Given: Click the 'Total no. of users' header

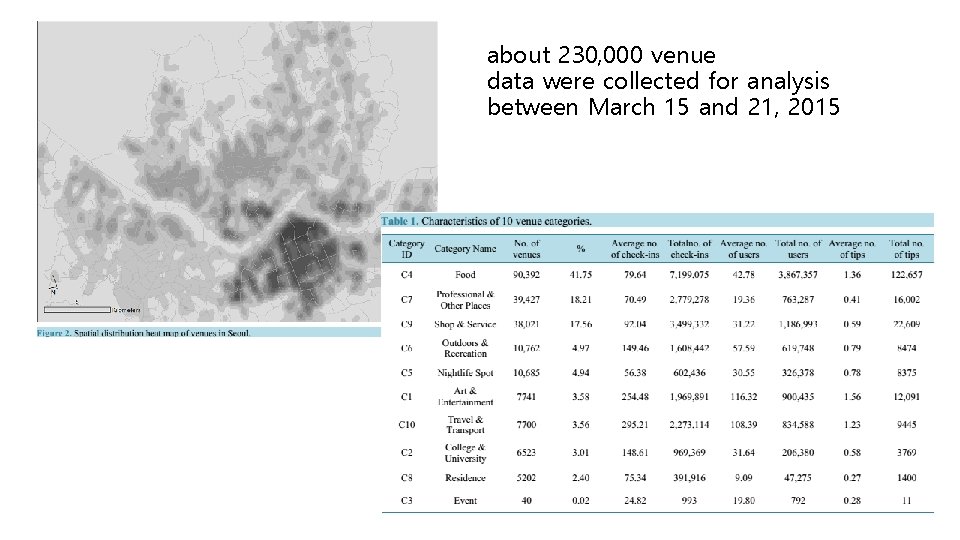Looking at the screenshot, I should click(x=798, y=249).
